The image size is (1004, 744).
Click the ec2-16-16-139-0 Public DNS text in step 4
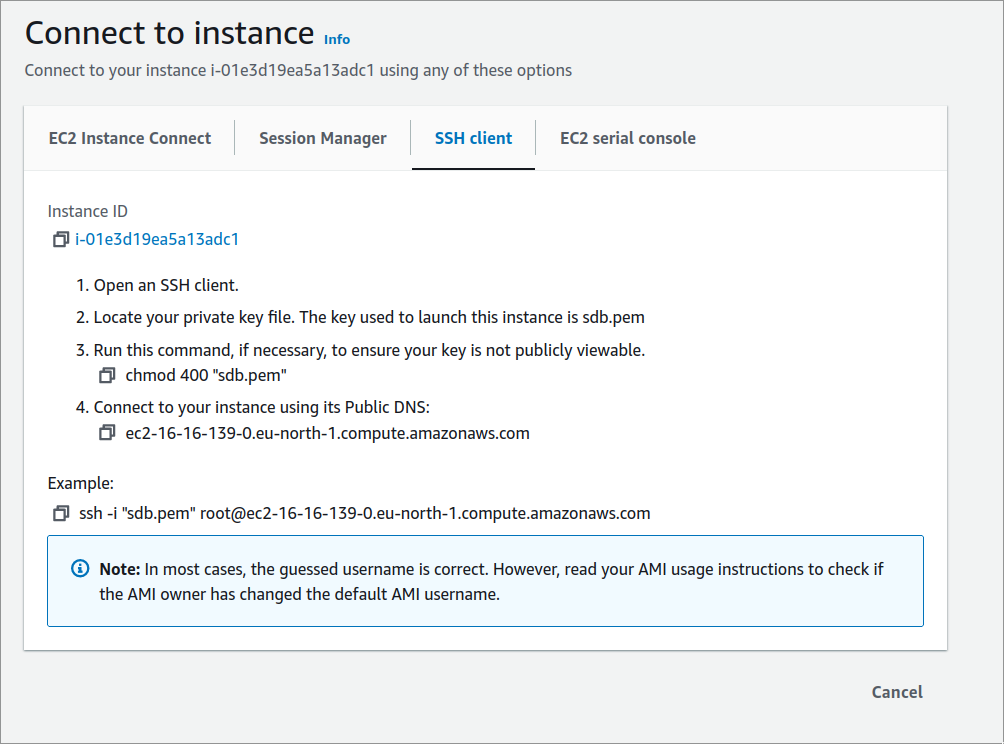(x=327, y=433)
